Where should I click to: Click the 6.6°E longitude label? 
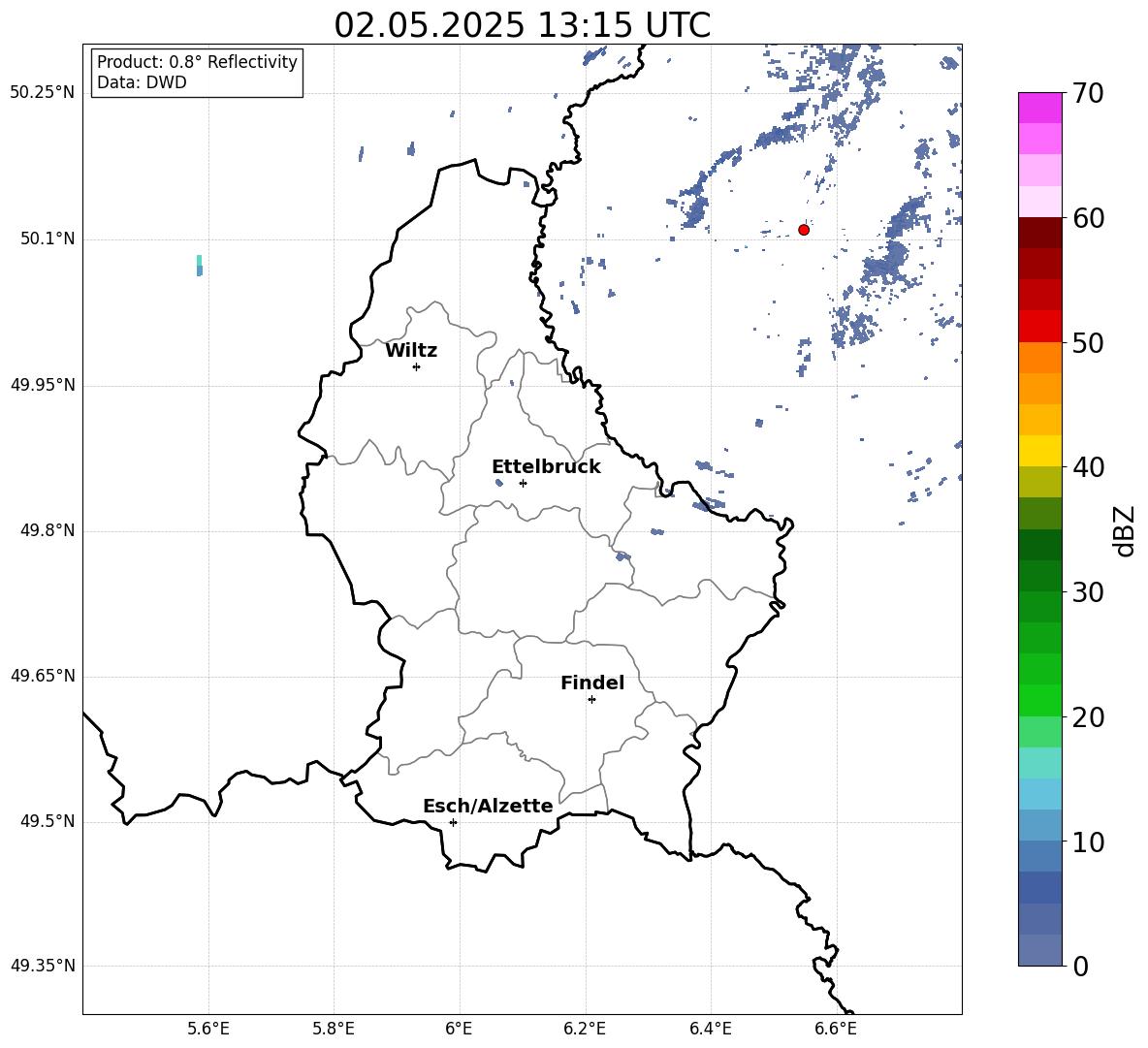pyautogui.click(x=836, y=1030)
